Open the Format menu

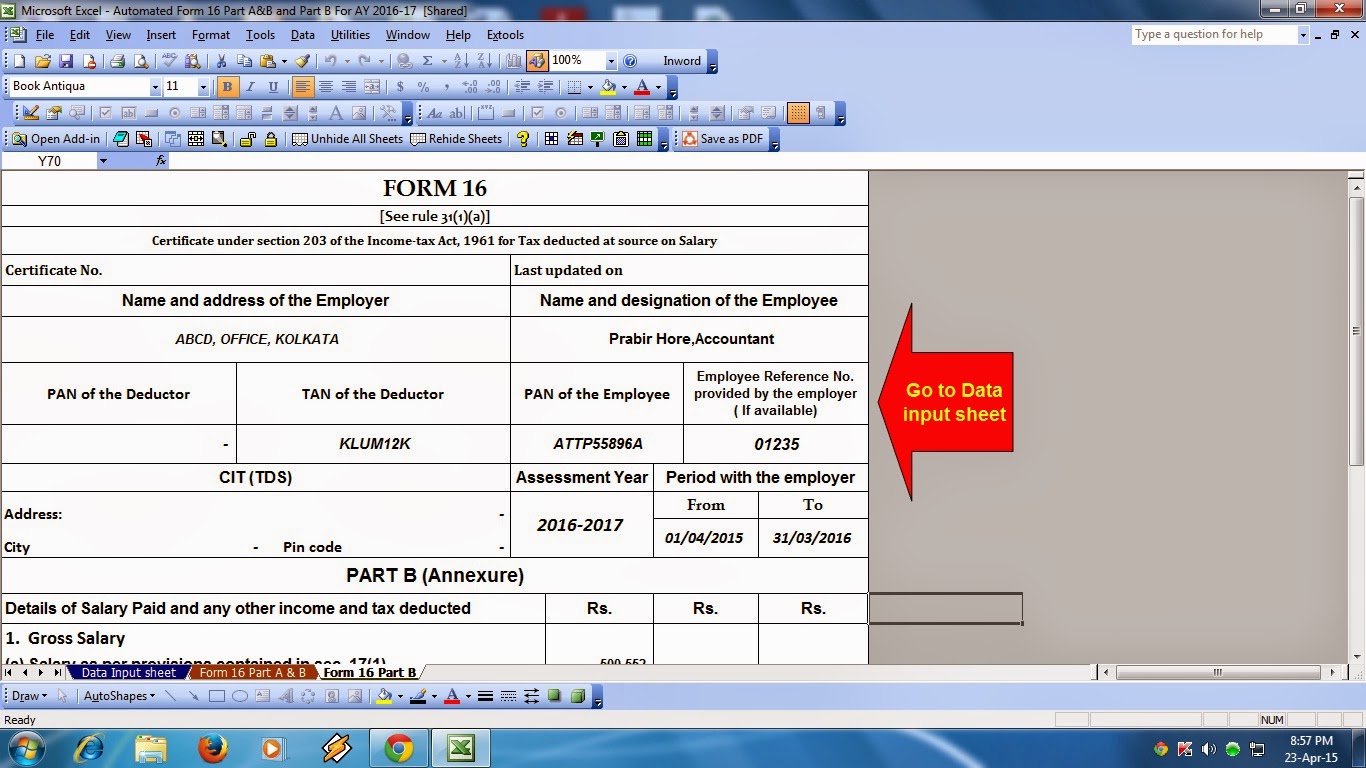point(211,35)
